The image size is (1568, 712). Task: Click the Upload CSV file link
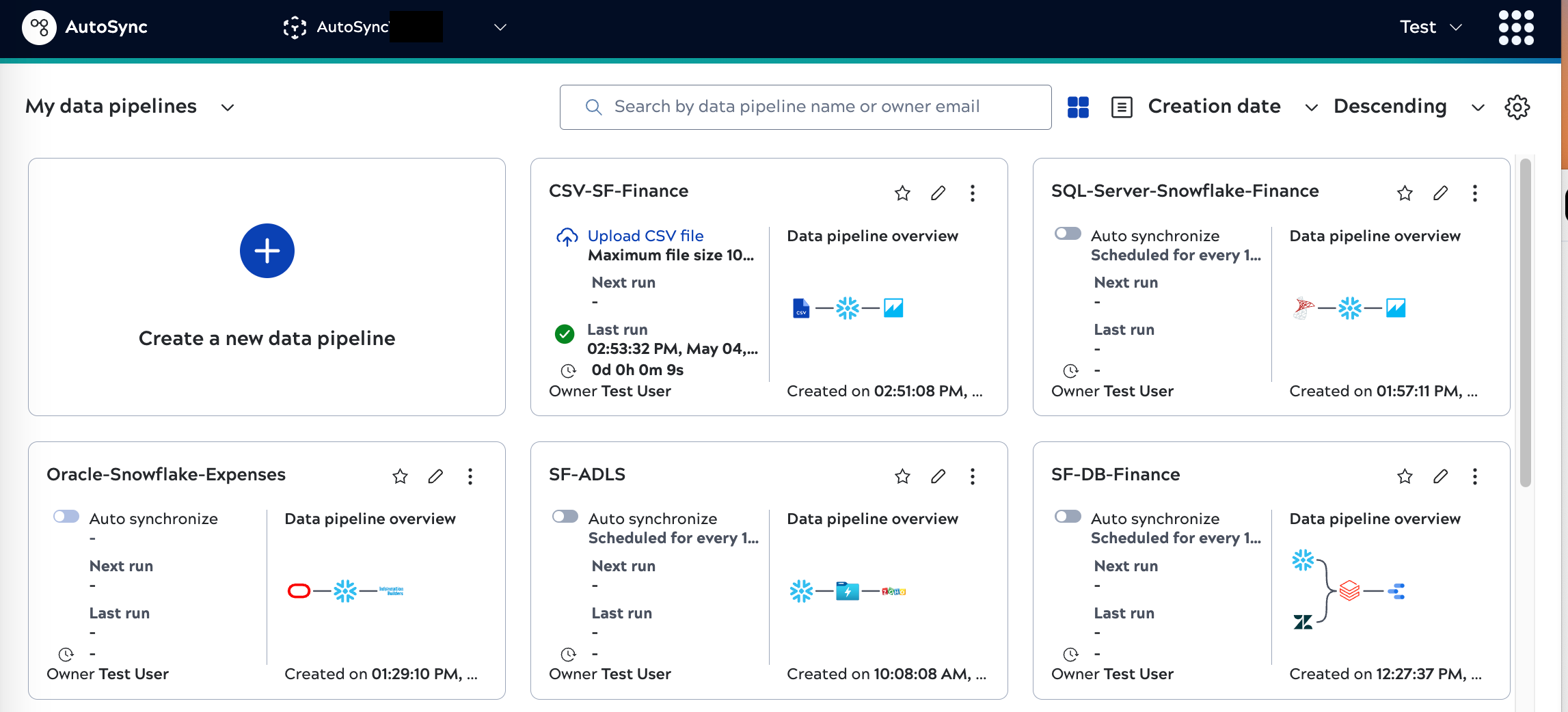point(645,235)
